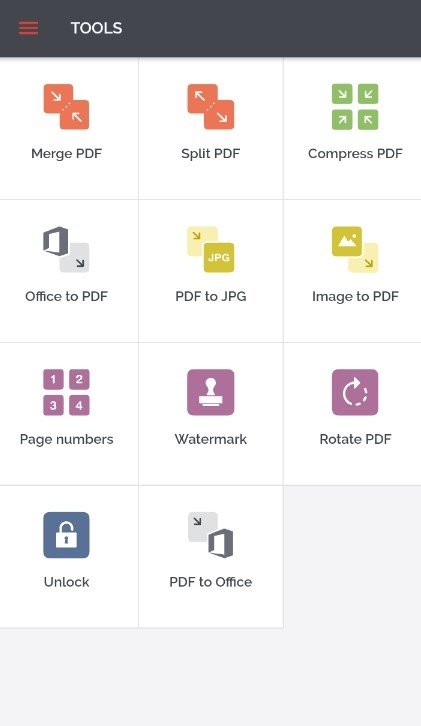This screenshot has height=726, width=421.
Task: Select the Watermark stamp icon
Action: click(211, 392)
